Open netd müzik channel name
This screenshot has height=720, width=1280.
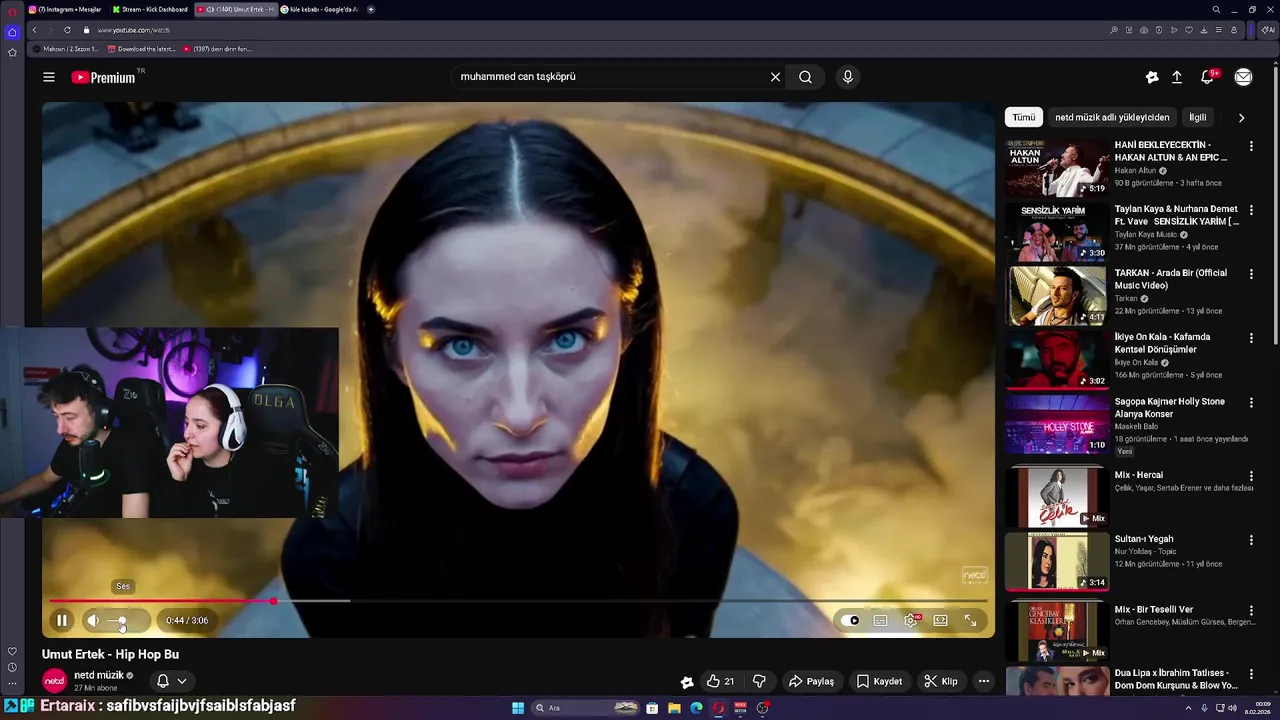(x=99, y=675)
